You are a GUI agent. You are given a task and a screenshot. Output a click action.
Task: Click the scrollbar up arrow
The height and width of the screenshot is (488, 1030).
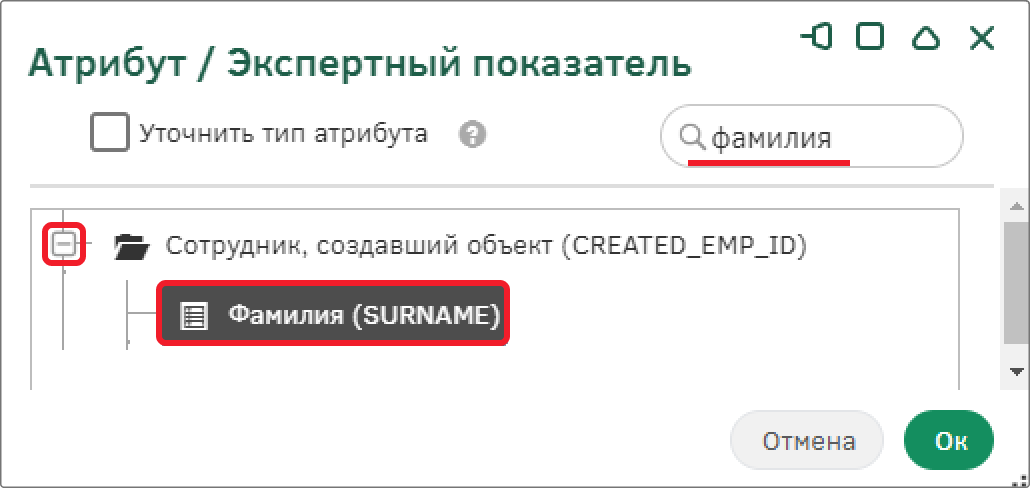1016,208
